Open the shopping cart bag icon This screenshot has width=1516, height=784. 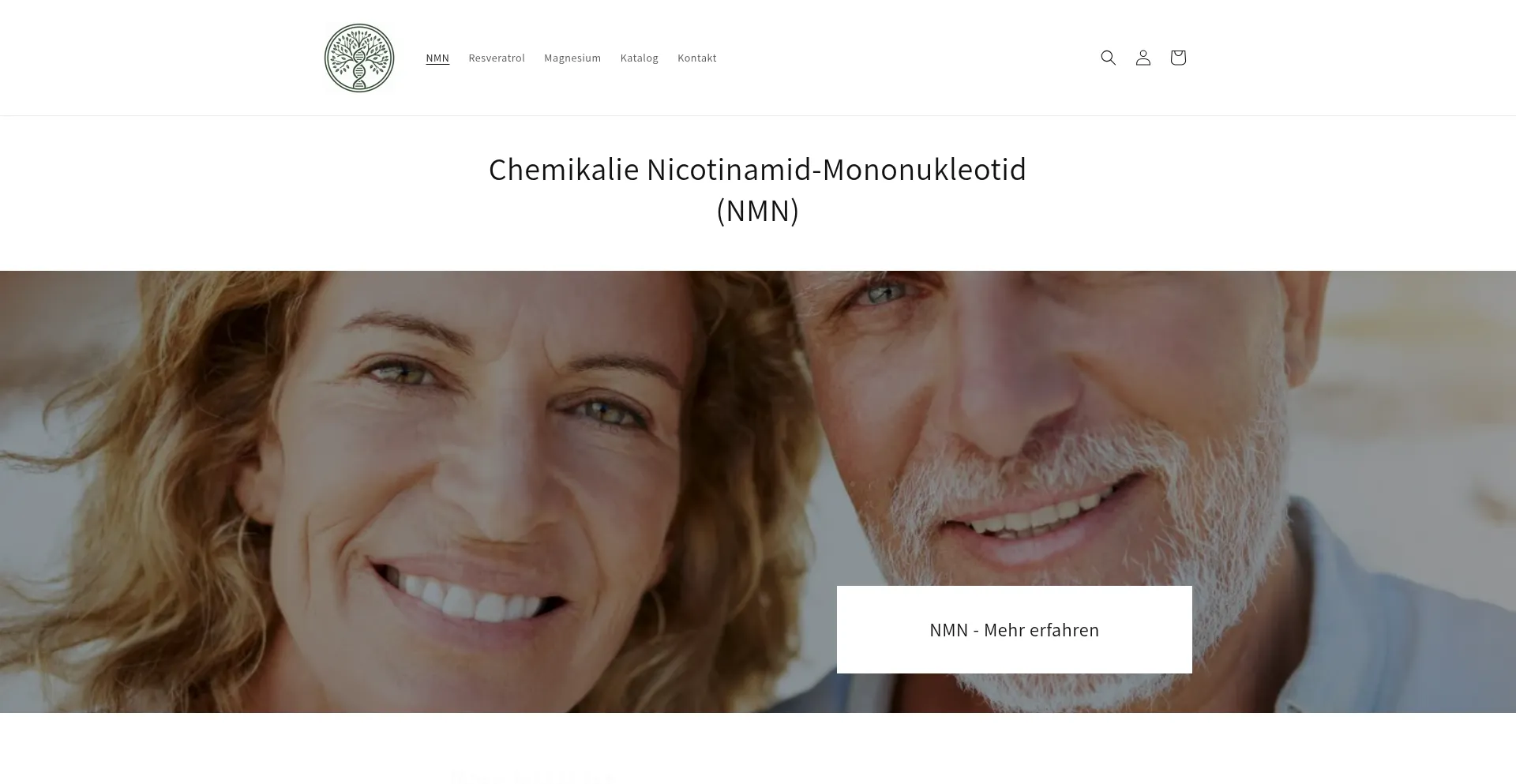[1177, 58]
